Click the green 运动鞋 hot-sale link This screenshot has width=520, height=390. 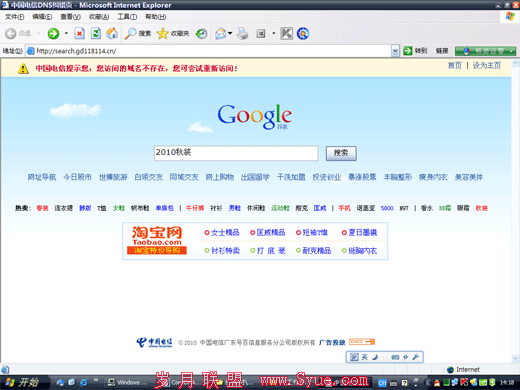[280, 208]
